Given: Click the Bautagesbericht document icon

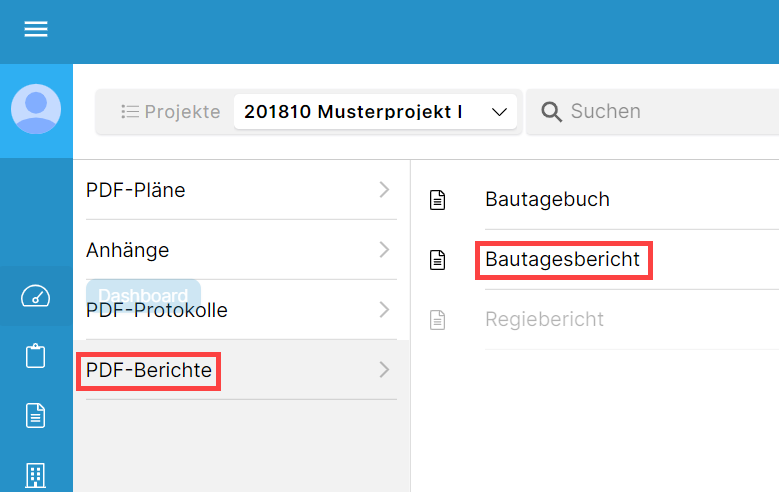Looking at the screenshot, I should (x=437, y=260).
